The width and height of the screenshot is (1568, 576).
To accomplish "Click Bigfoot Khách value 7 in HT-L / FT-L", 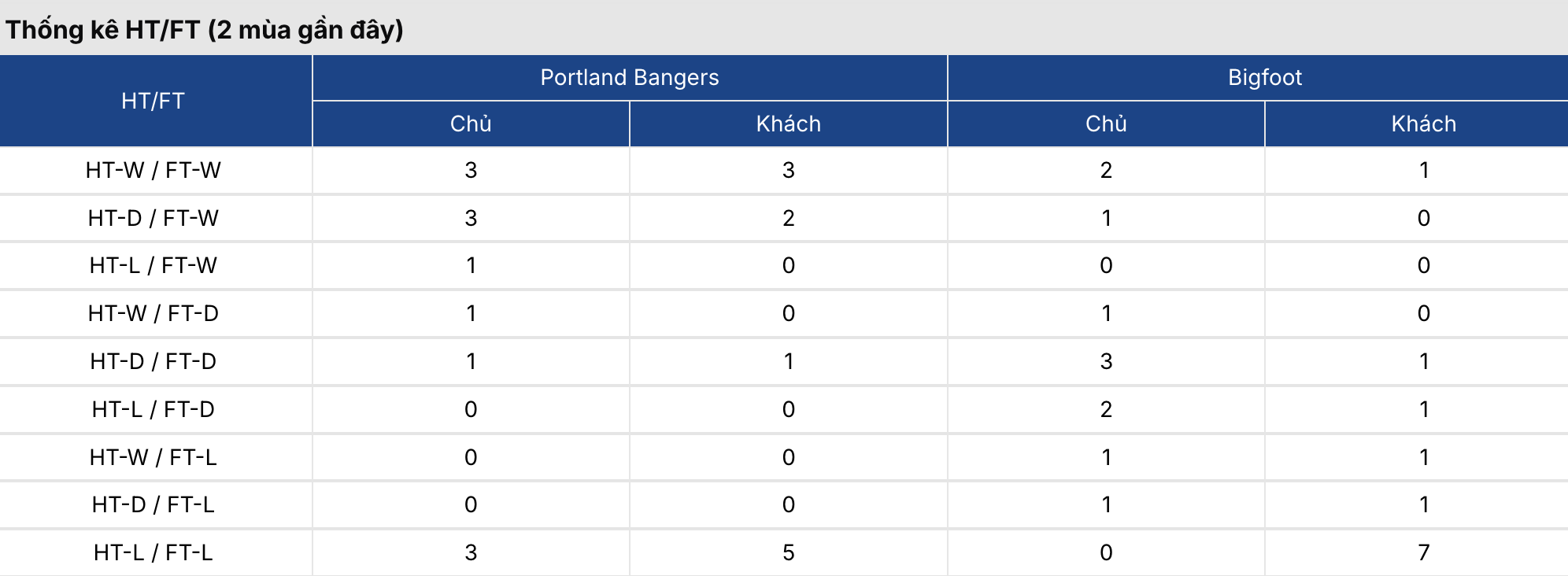I will point(1423,552).
